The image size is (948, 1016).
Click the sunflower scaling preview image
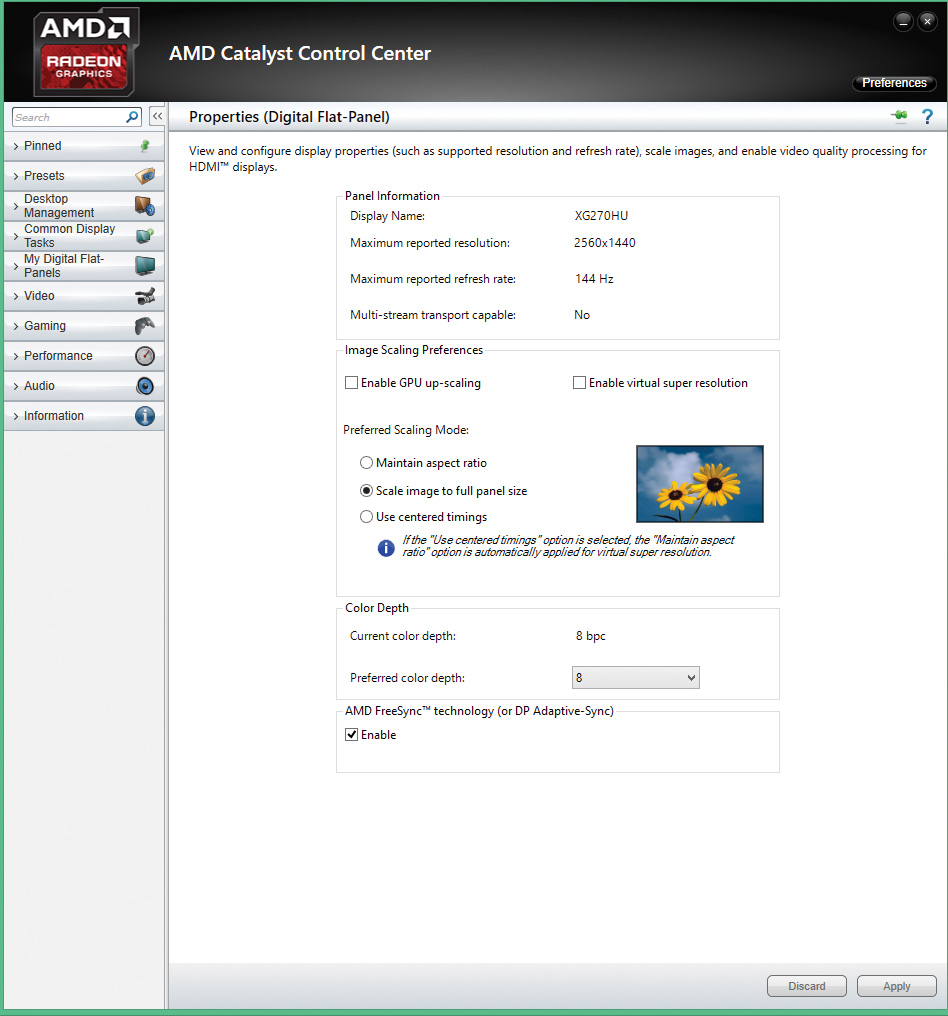tap(700, 483)
